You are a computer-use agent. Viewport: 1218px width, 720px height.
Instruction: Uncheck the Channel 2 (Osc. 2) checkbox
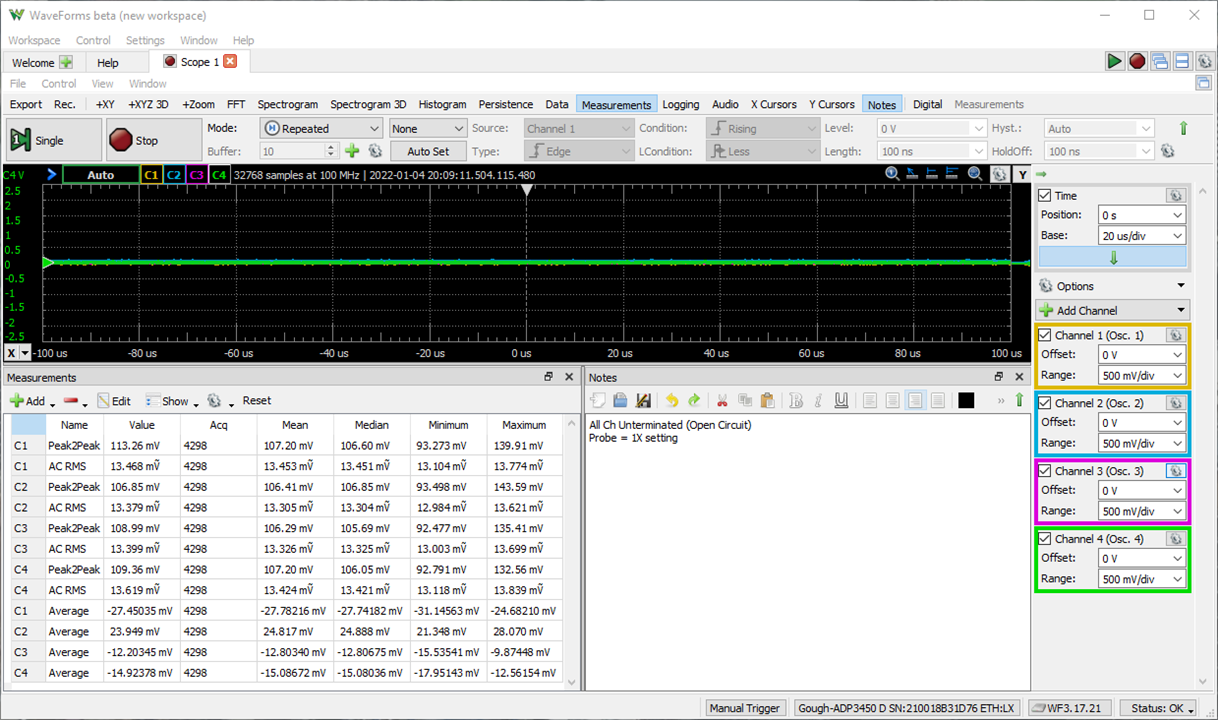tap(1045, 403)
